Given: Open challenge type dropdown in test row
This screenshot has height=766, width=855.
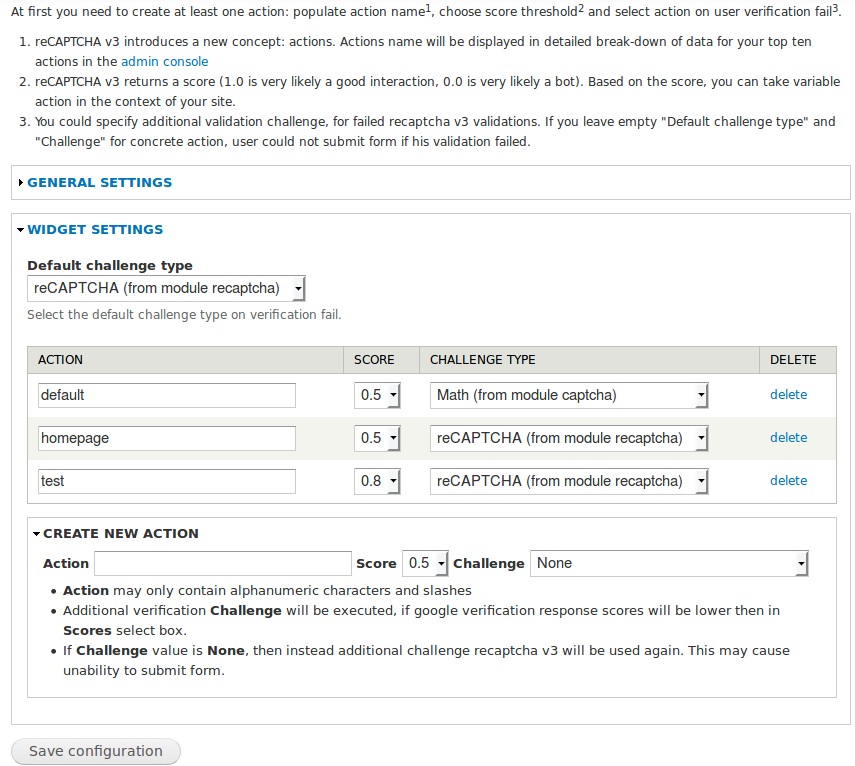Looking at the screenshot, I should (569, 481).
